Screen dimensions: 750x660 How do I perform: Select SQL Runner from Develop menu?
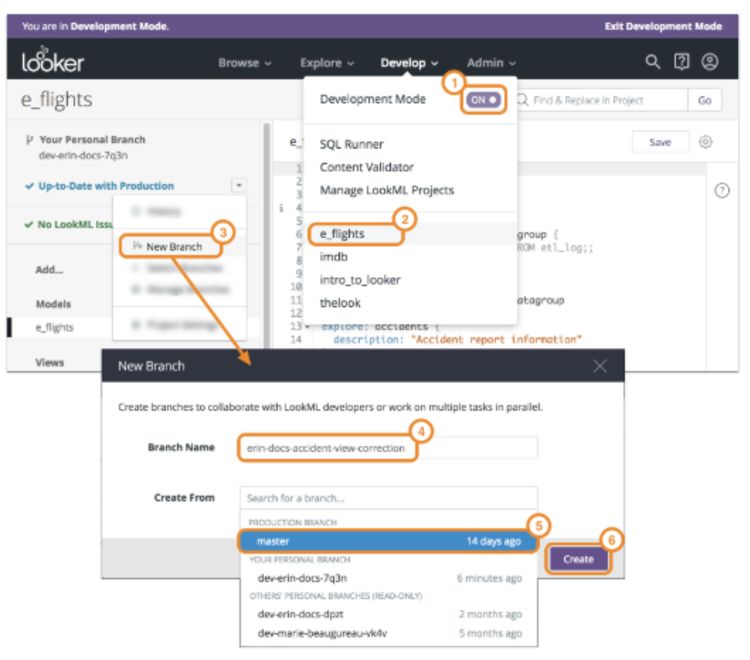tap(352, 144)
